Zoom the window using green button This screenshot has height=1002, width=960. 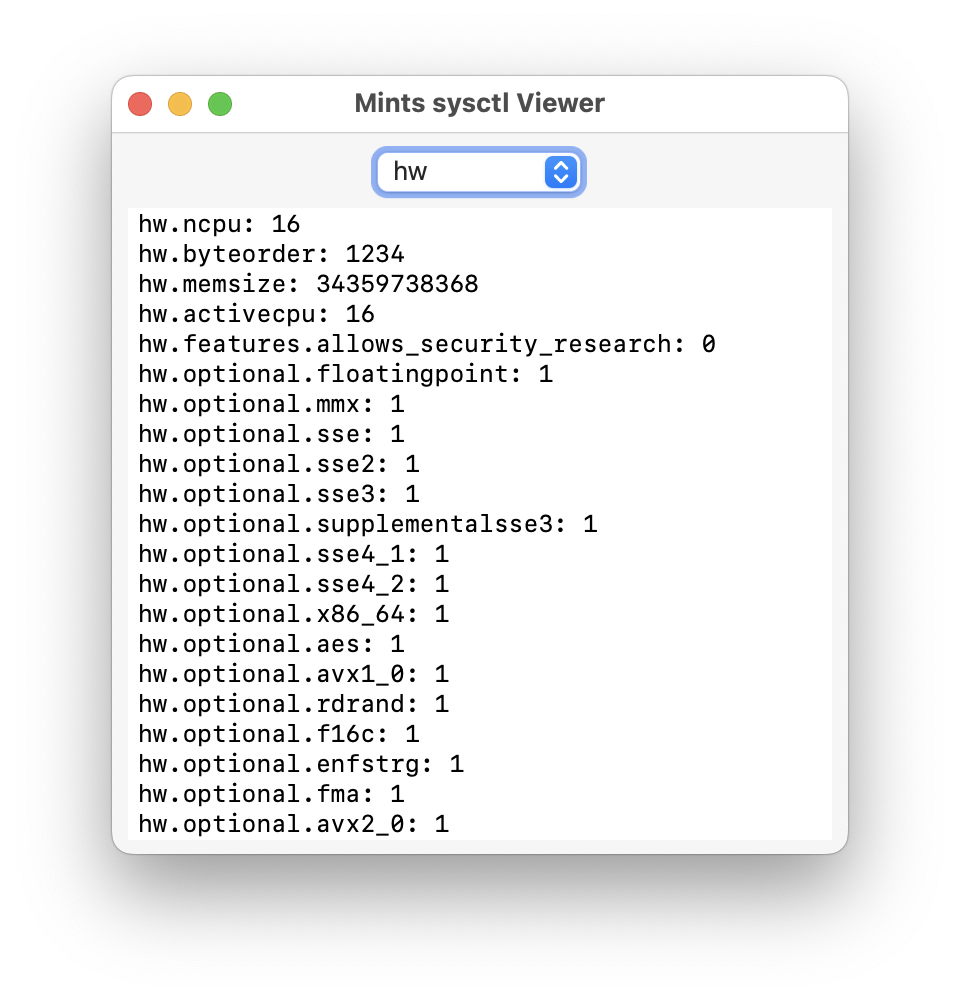coord(220,104)
